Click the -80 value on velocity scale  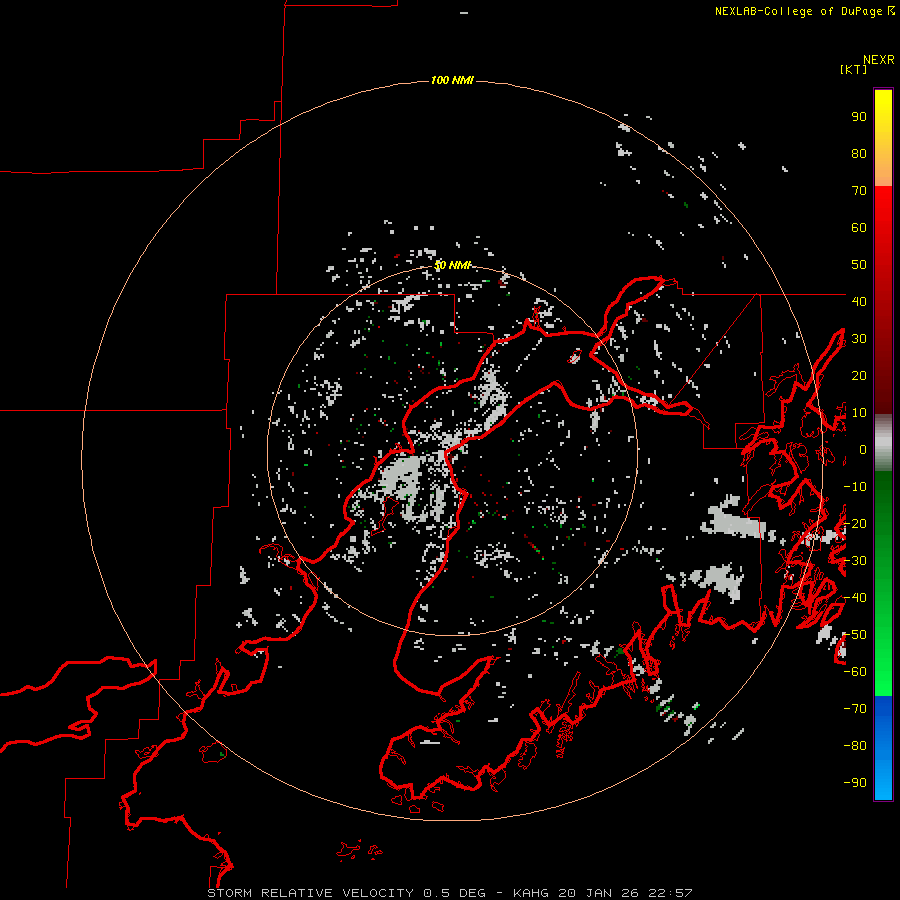pos(855,746)
